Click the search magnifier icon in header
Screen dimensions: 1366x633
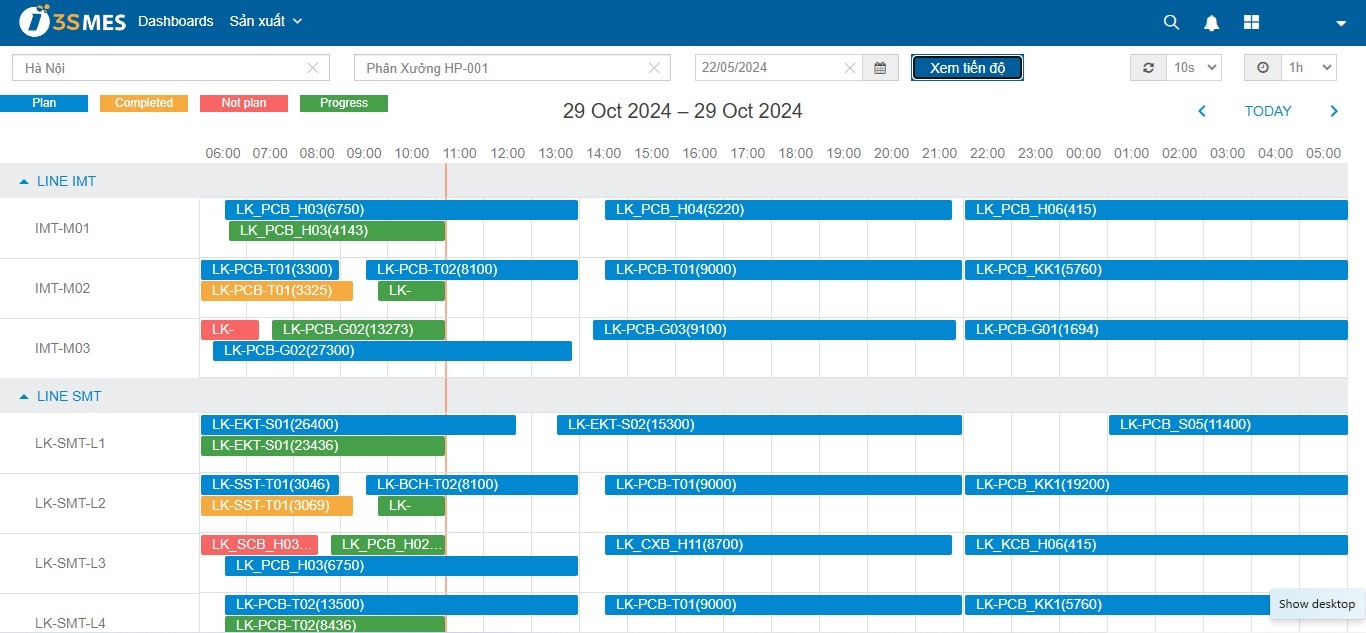[x=1171, y=22]
